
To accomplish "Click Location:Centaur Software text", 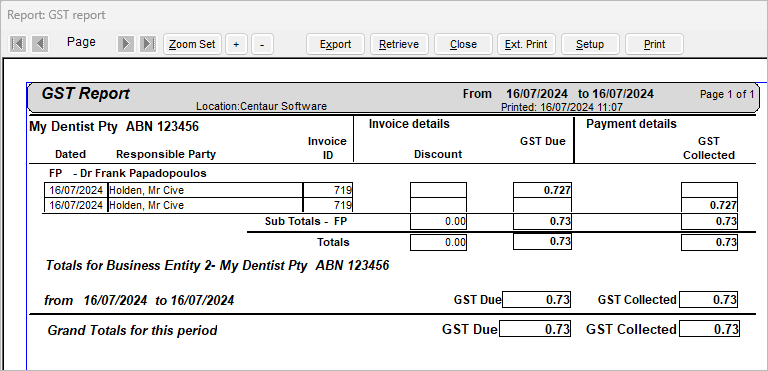I will pyautogui.click(x=262, y=106).
